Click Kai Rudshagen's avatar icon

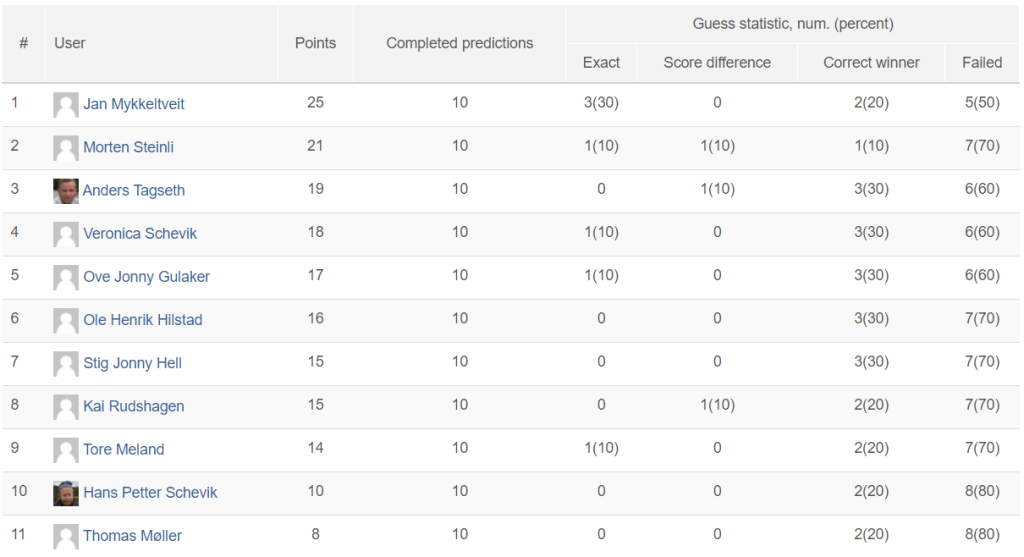pyautogui.click(x=65, y=406)
